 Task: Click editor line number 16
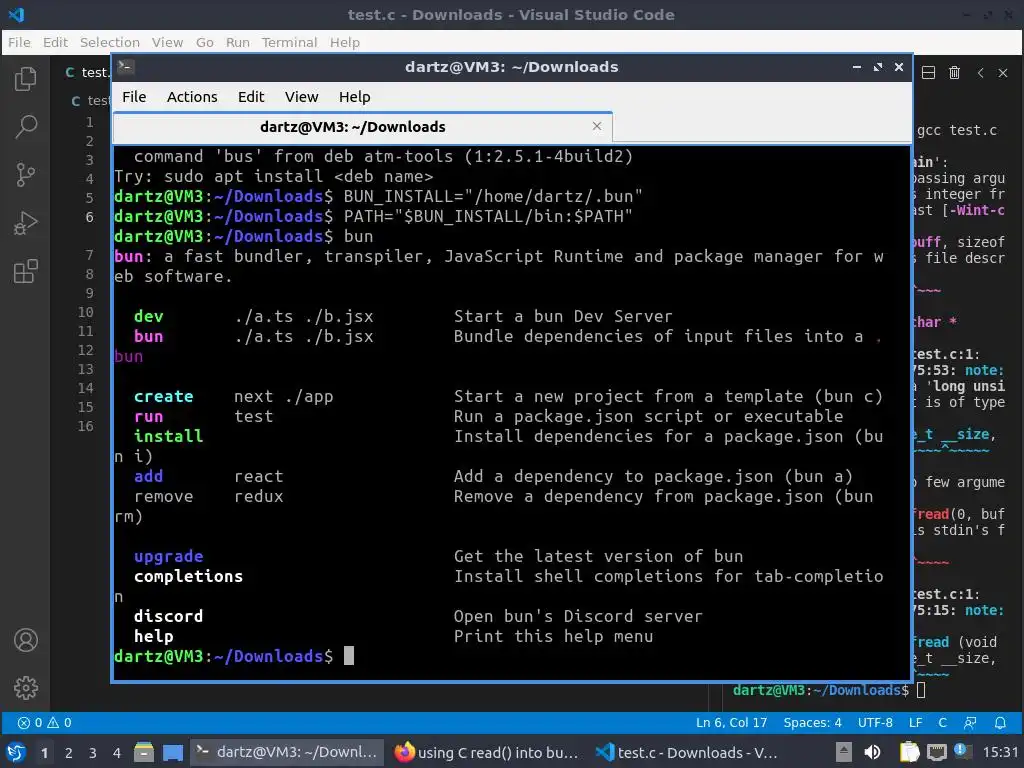(x=86, y=426)
